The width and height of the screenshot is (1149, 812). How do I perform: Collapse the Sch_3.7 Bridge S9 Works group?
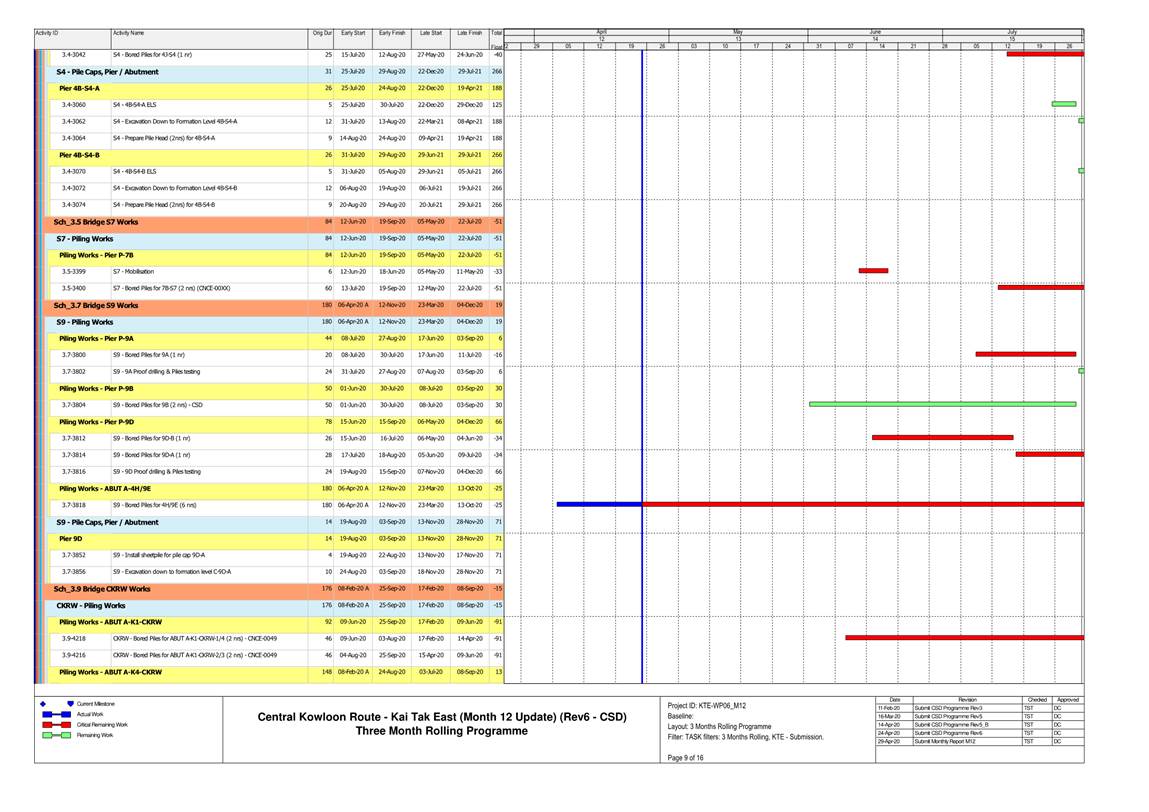(x=96, y=305)
